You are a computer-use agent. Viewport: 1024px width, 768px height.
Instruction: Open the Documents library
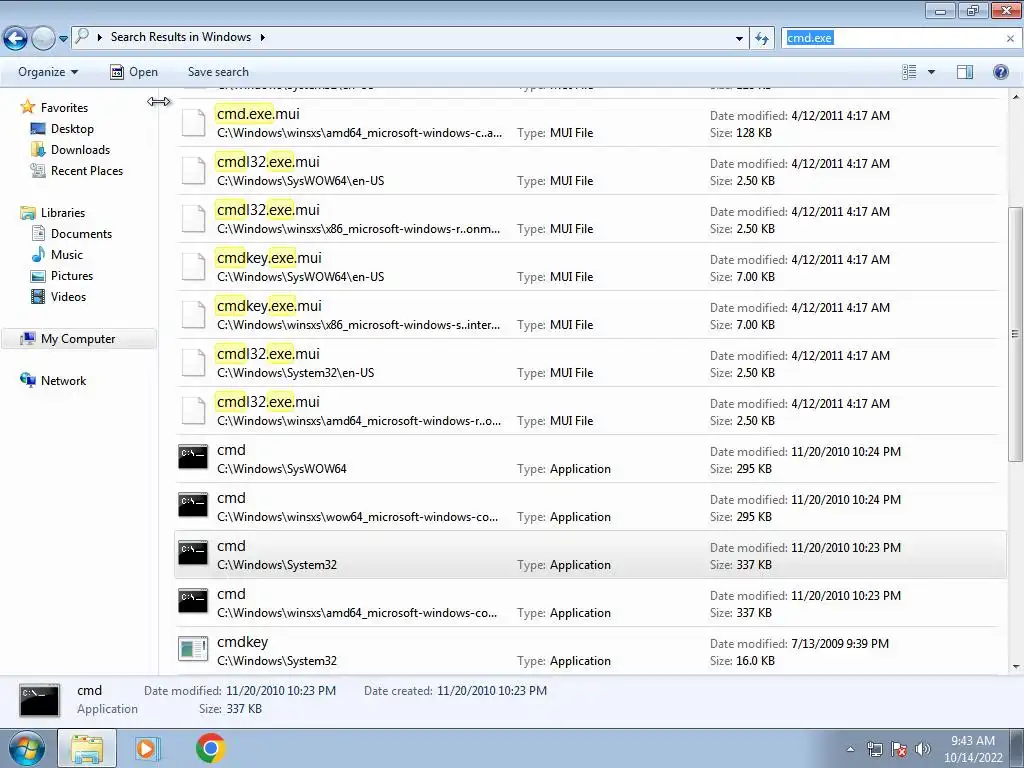click(81, 234)
